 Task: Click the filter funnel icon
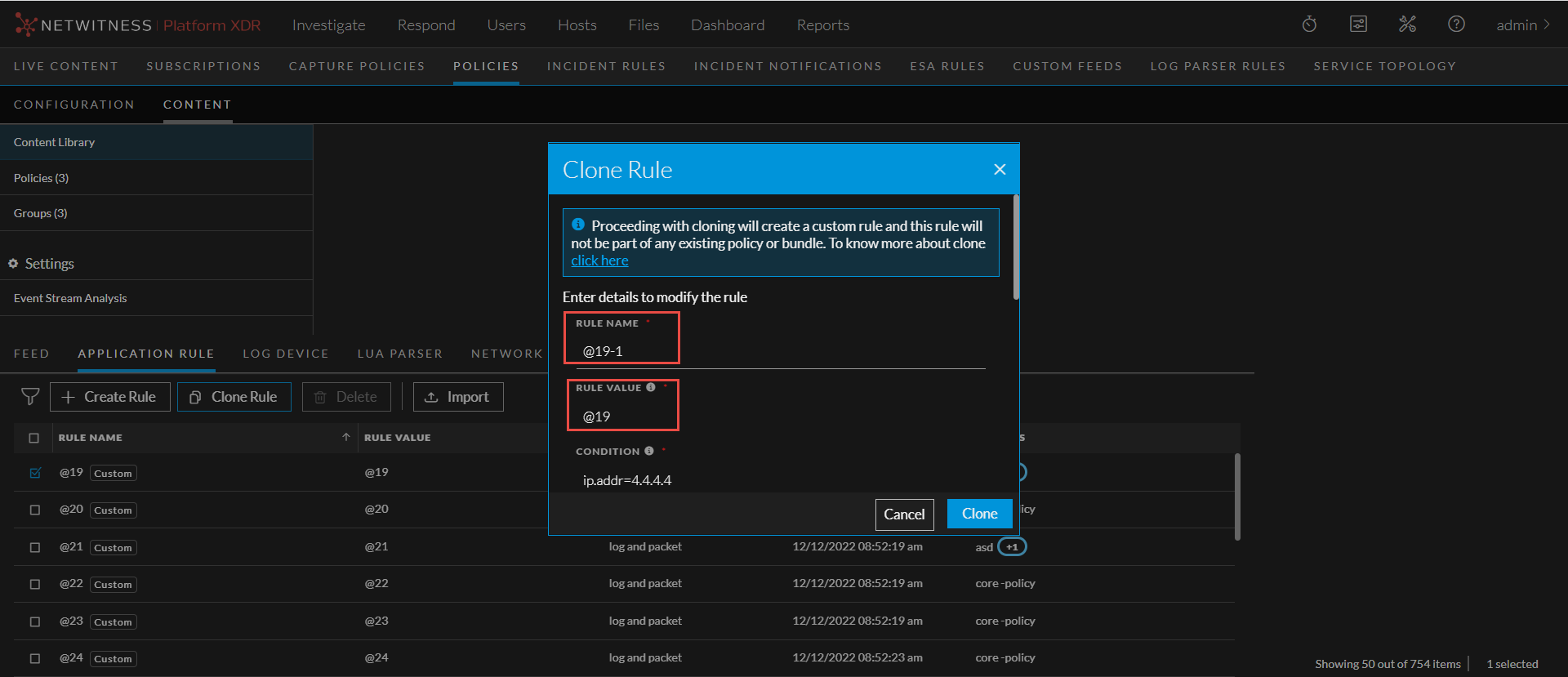[30, 397]
